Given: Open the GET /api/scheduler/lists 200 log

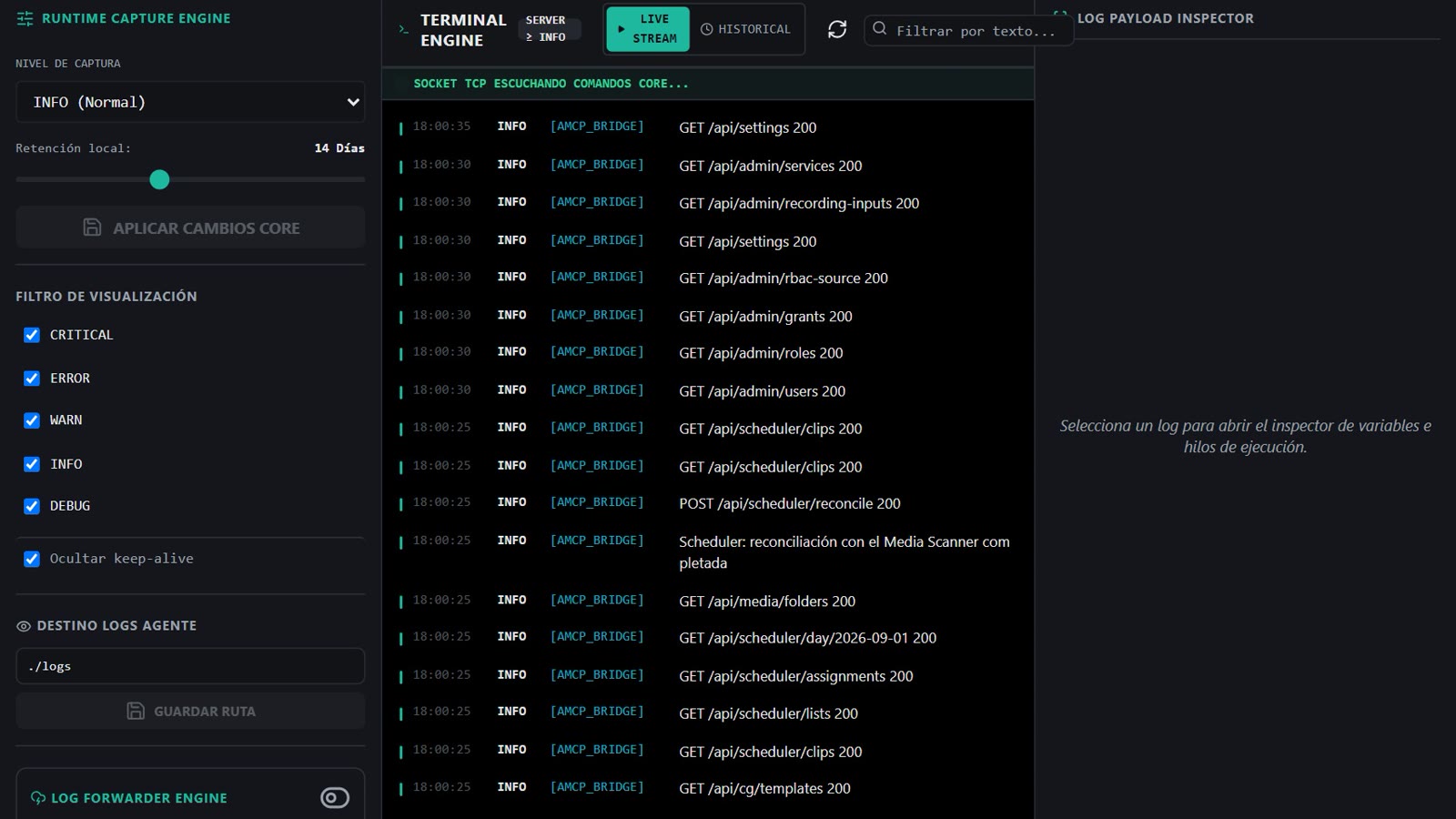Looking at the screenshot, I should click(x=708, y=713).
